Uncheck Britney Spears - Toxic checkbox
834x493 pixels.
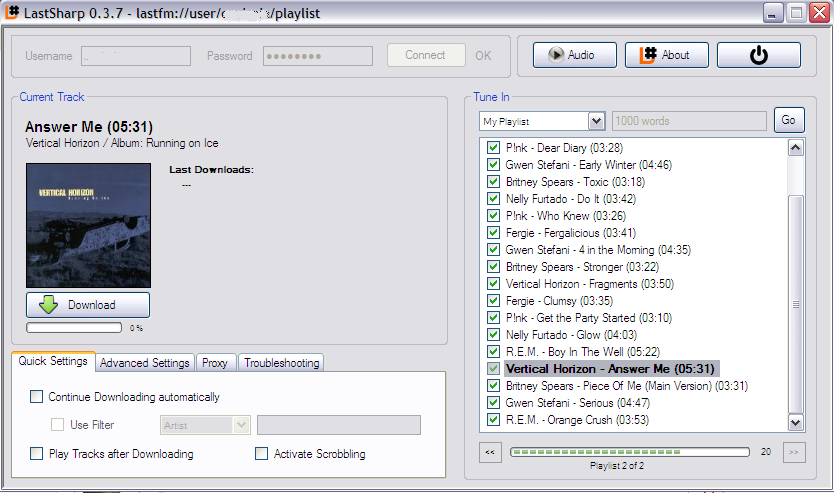pyautogui.click(x=494, y=181)
